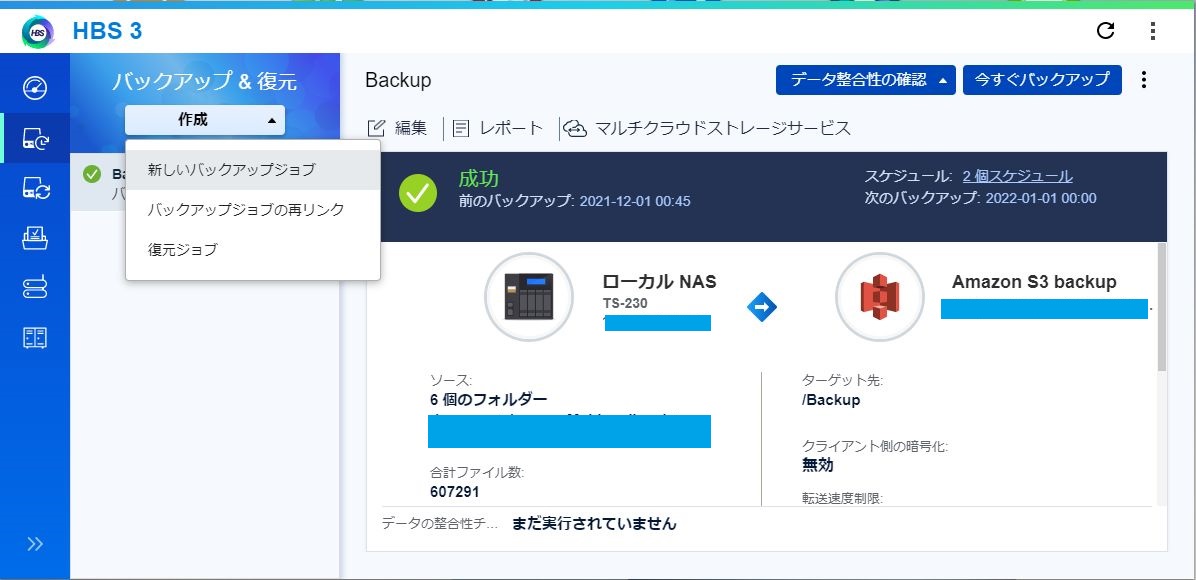Choose 新しいバックアップジョブ from the menu

coord(252,169)
